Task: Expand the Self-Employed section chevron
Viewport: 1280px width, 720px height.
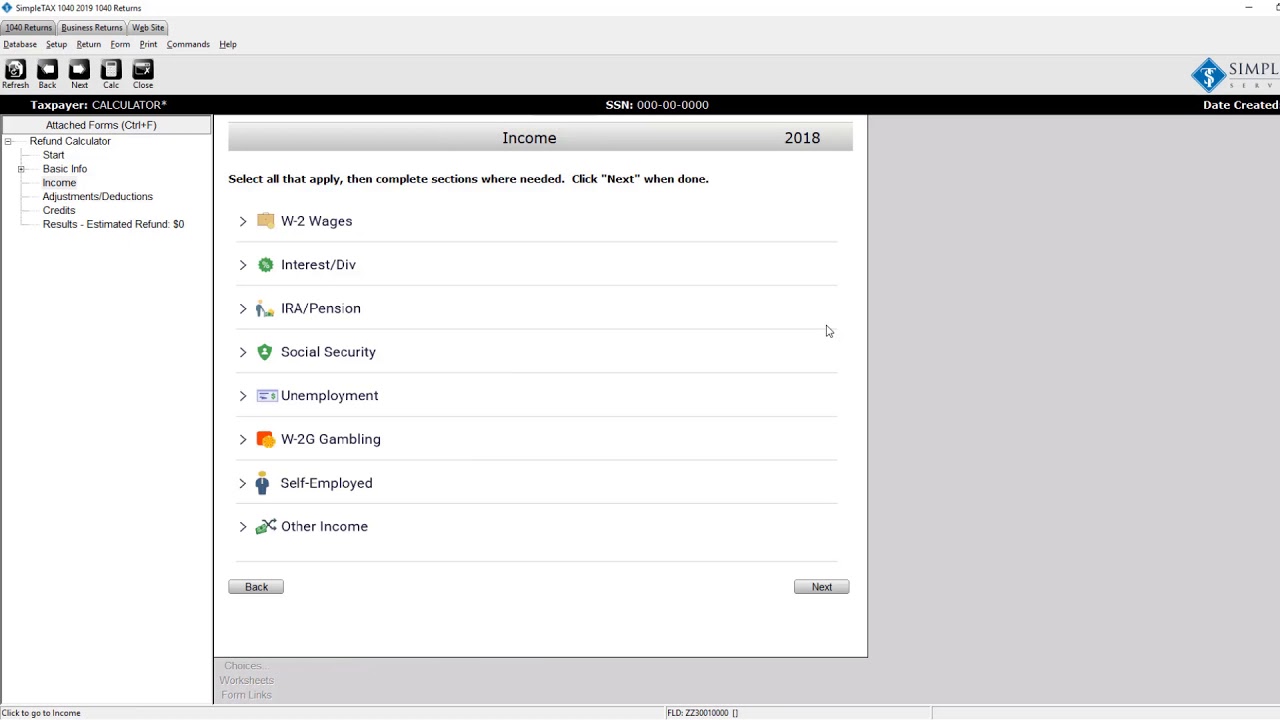Action: pyautogui.click(x=242, y=483)
